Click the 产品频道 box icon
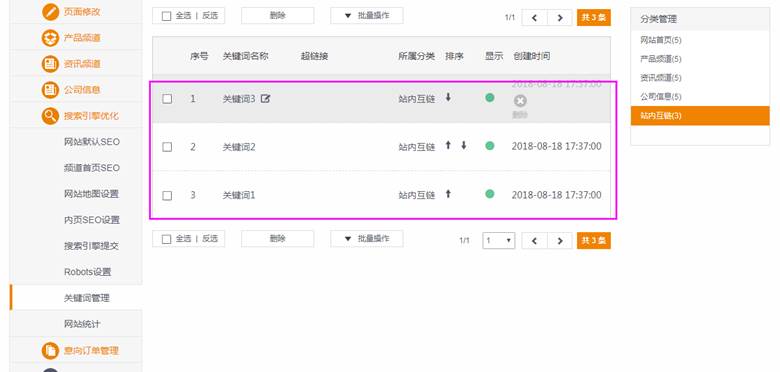 (50, 38)
